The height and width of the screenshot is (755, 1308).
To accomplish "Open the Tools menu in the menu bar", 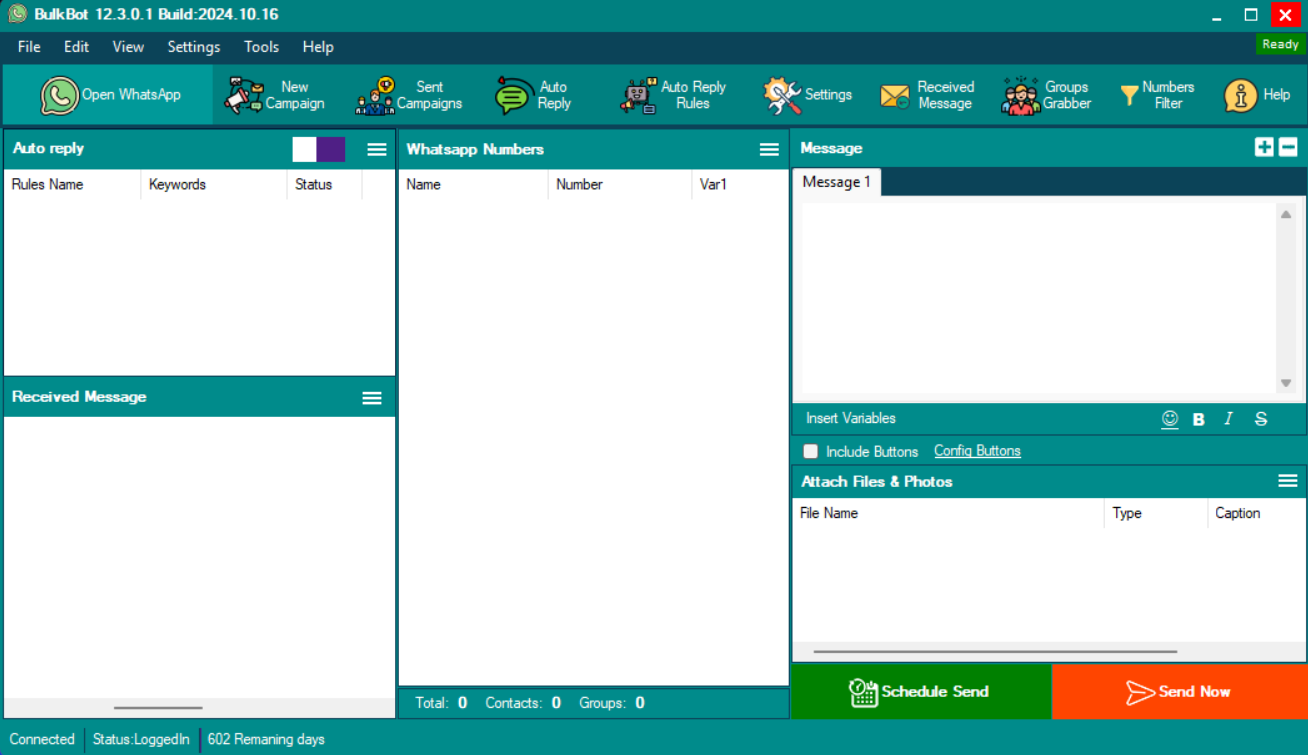I will click(x=261, y=47).
